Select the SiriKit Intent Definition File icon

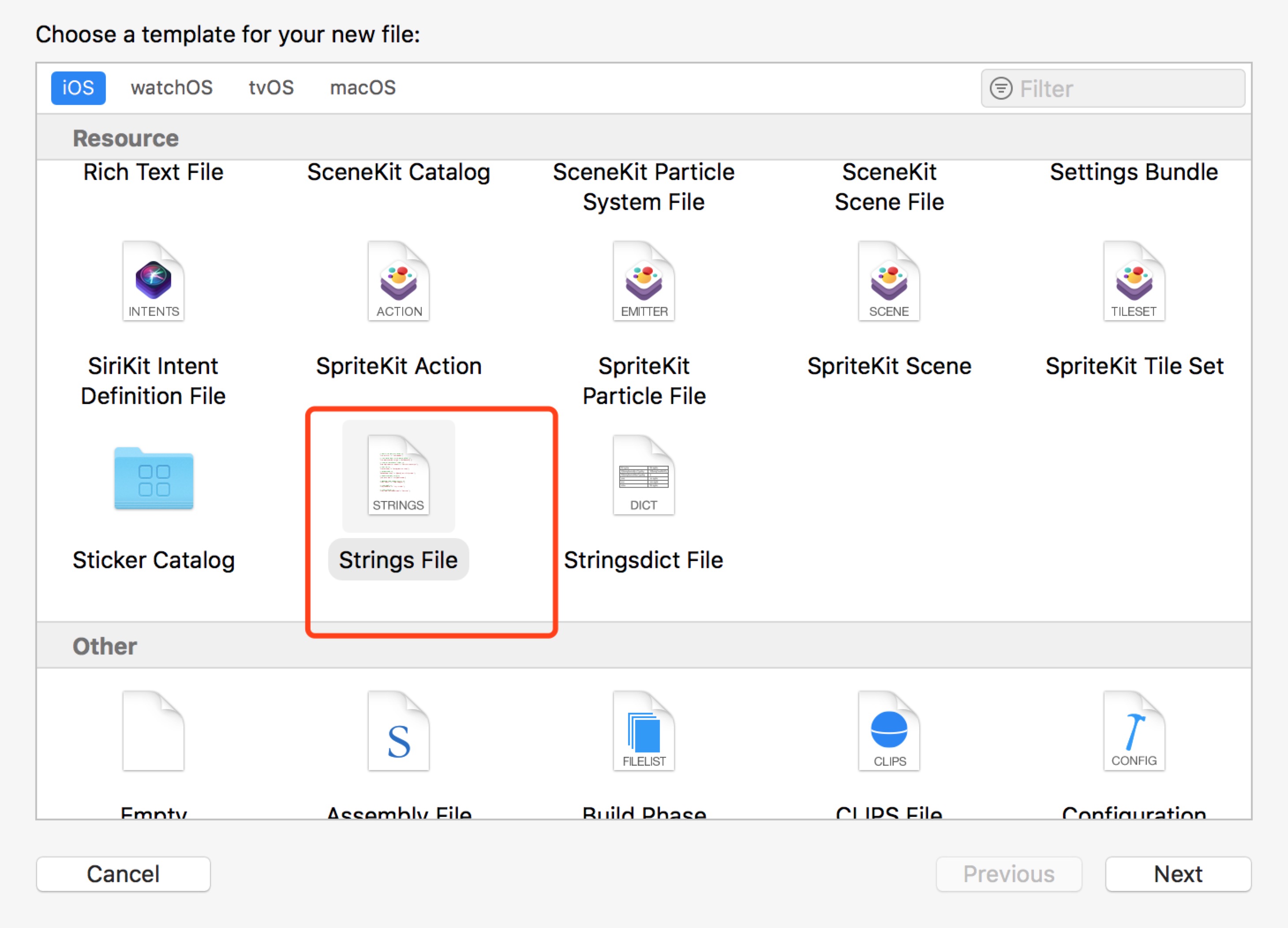tap(154, 282)
